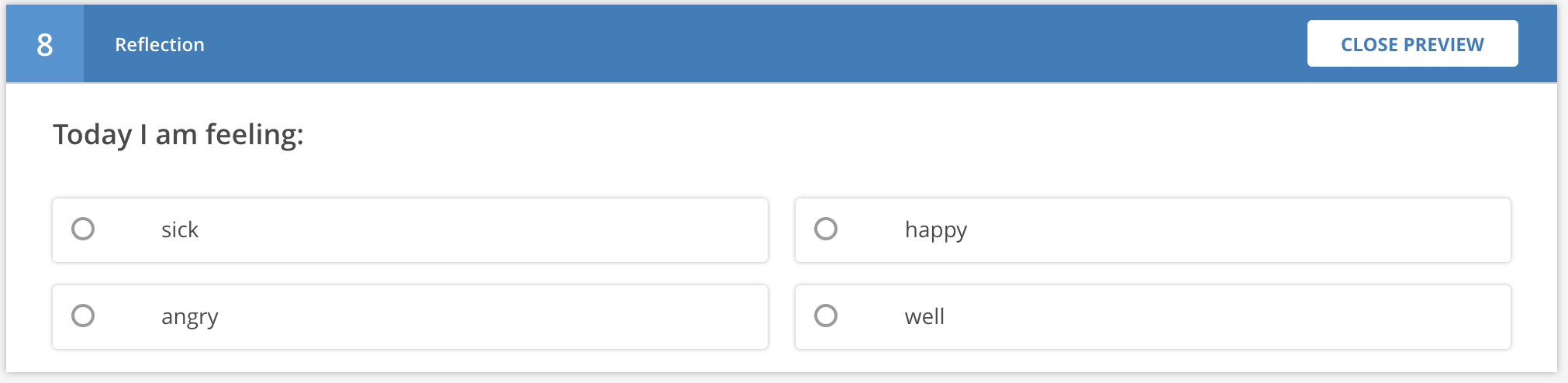Click the "well" answer label text
Image resolution: width=1568 pixels, height=383 pixels.
click(x=924, y=317)
